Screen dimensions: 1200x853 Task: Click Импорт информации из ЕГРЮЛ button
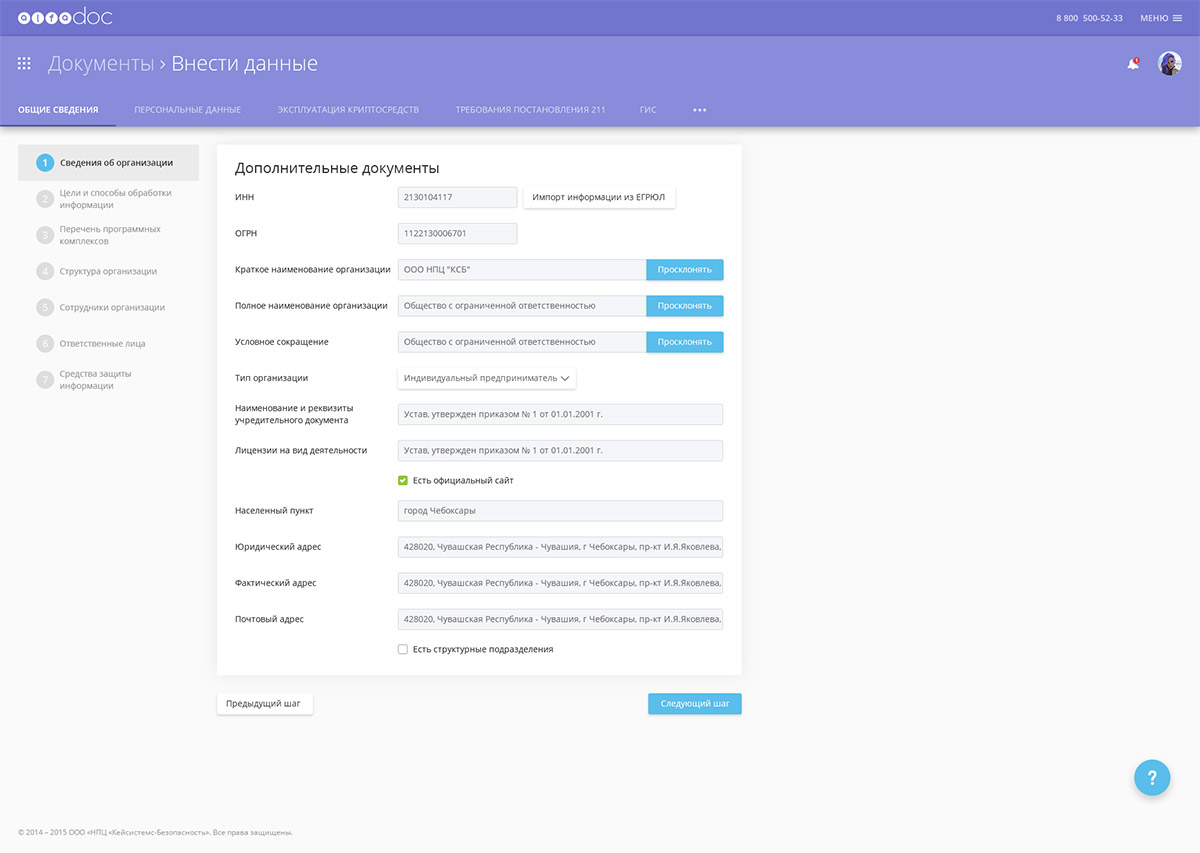[599, 197]
